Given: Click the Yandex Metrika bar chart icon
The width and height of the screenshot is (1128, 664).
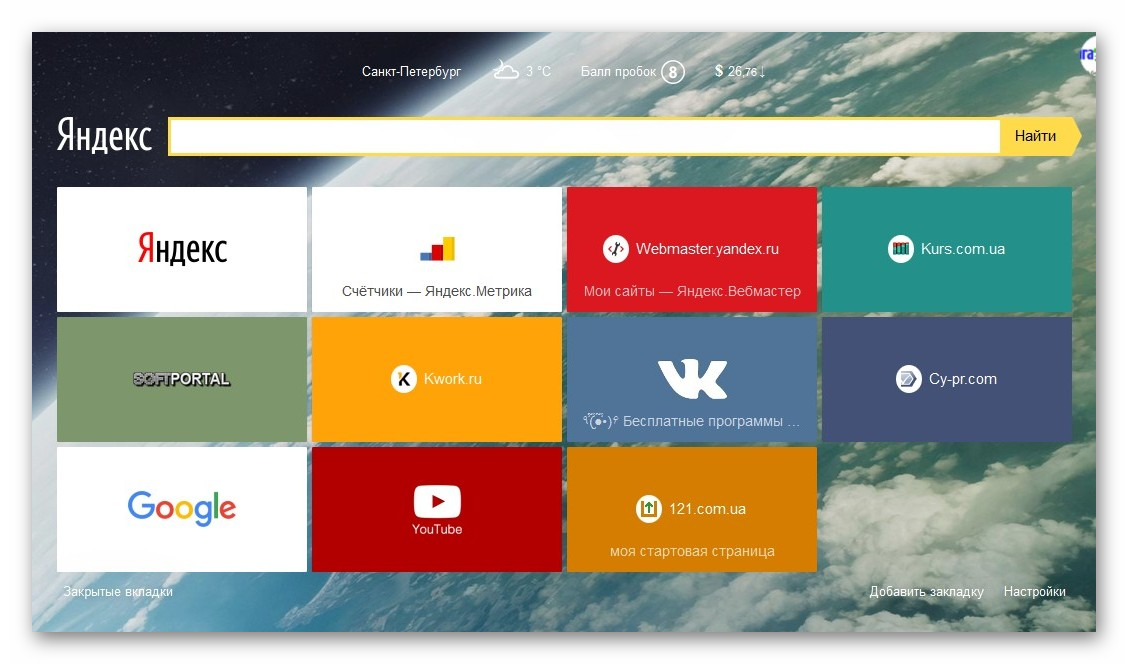Looking at the screenshot, I should tap(437, 249).
